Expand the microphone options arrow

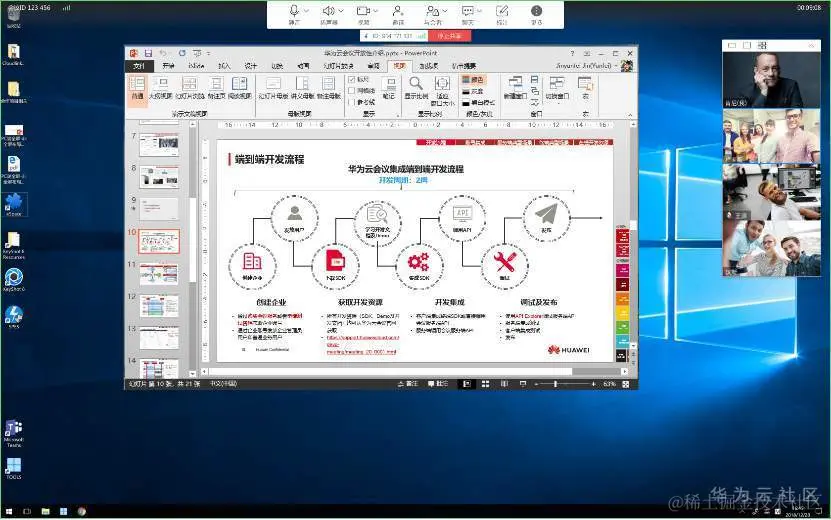(x=306, y=11)
